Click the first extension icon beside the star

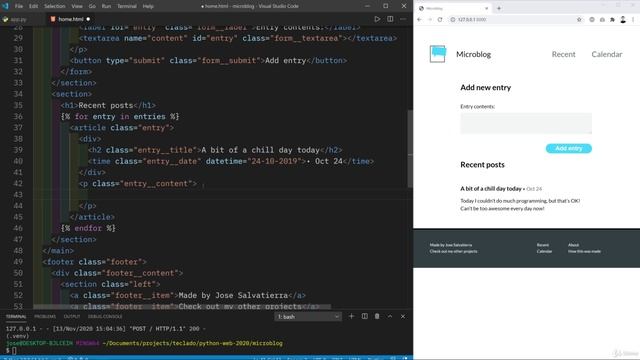click(x=592, y=19)
